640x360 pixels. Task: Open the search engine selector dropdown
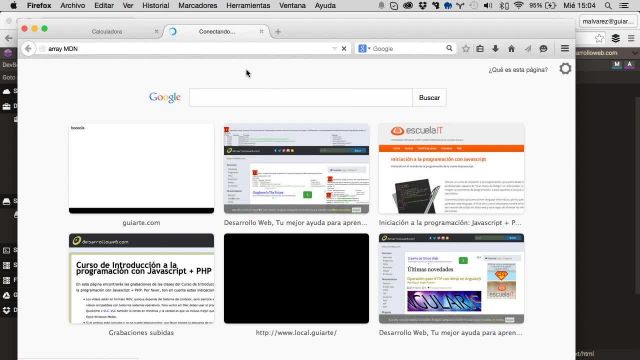[x=364, y=49]
